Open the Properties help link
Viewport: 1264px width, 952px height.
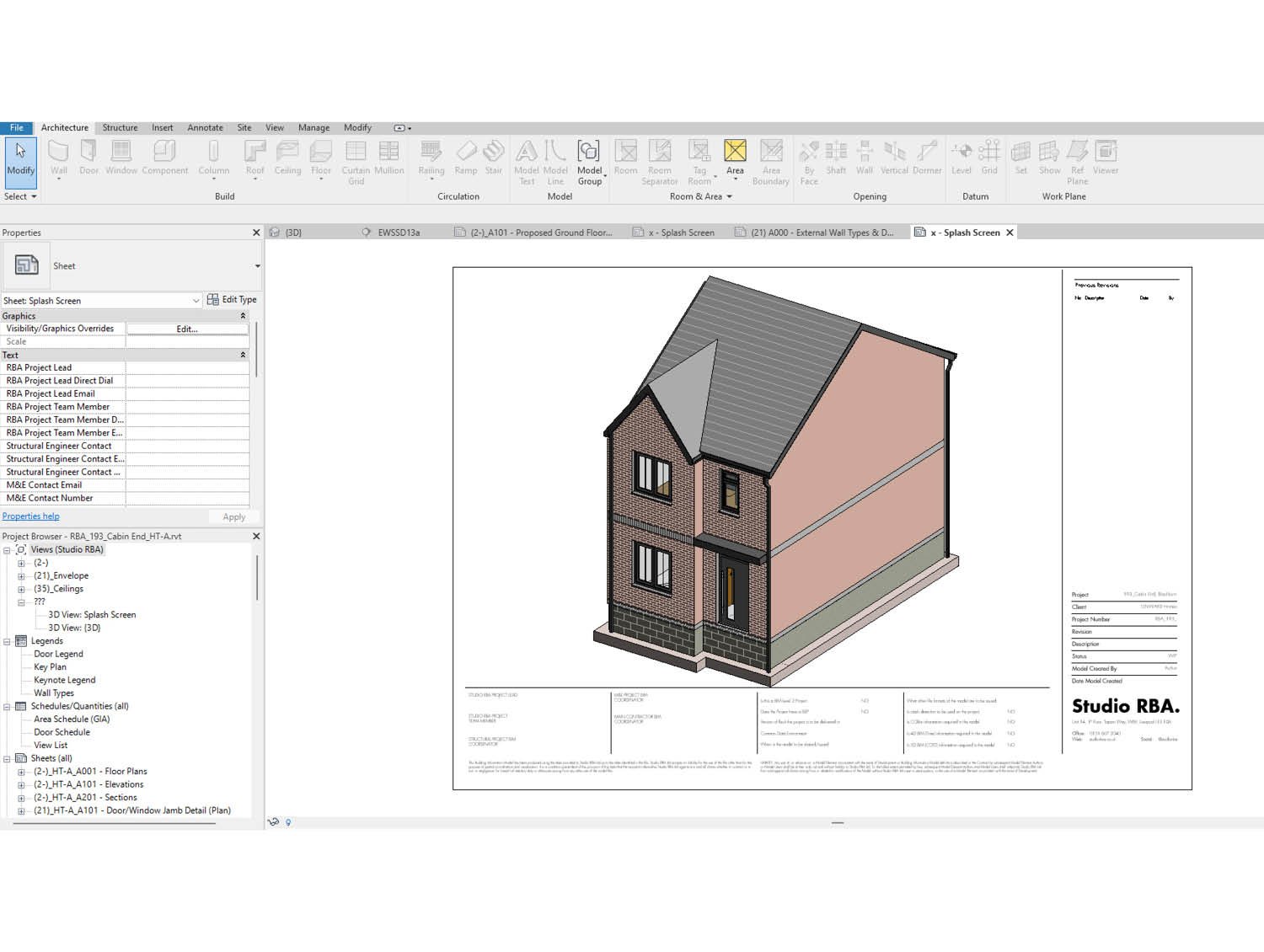click(30, 516)
